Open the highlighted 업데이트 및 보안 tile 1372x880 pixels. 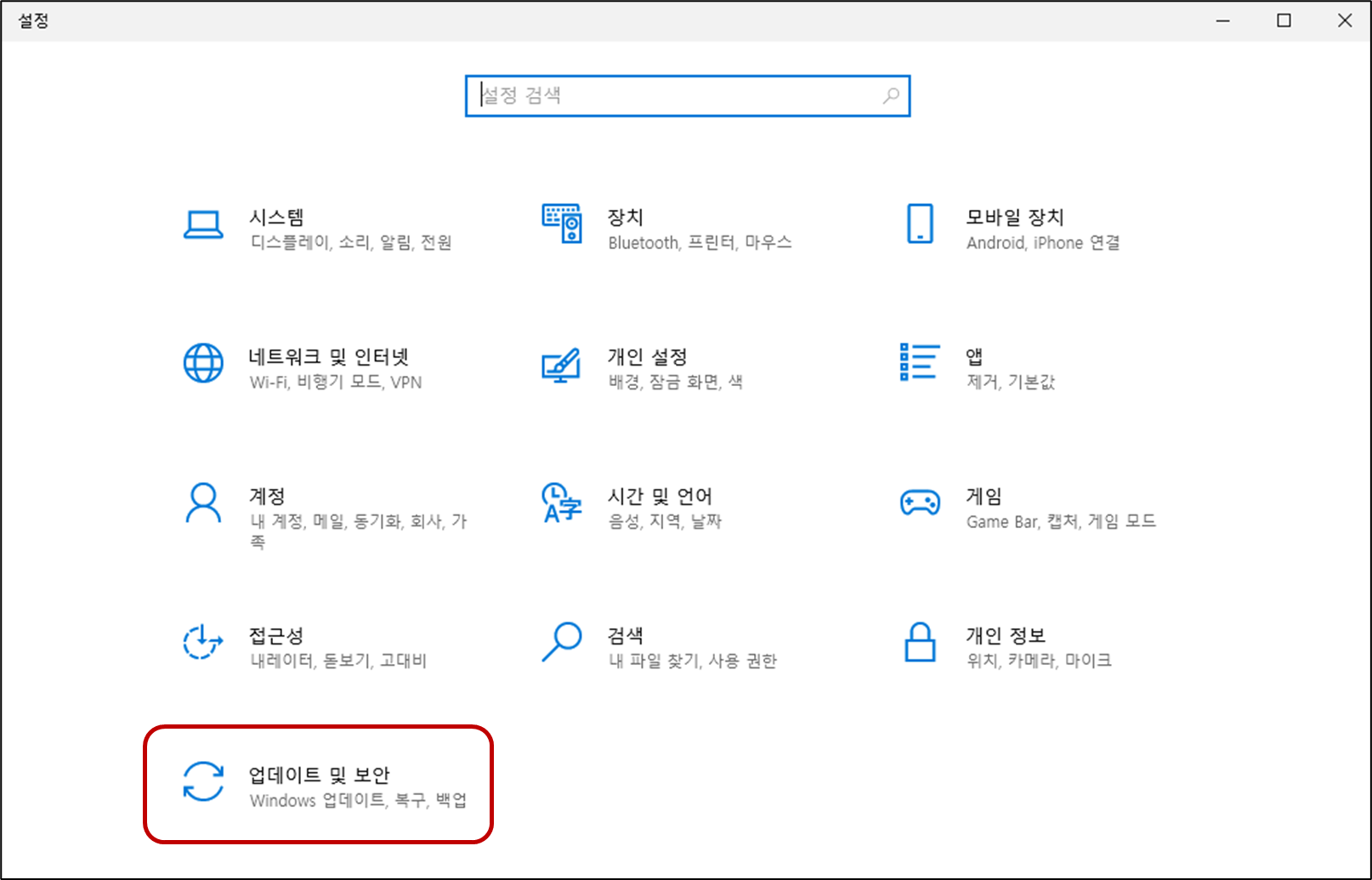pyautogui.click(x=319, y=783)
